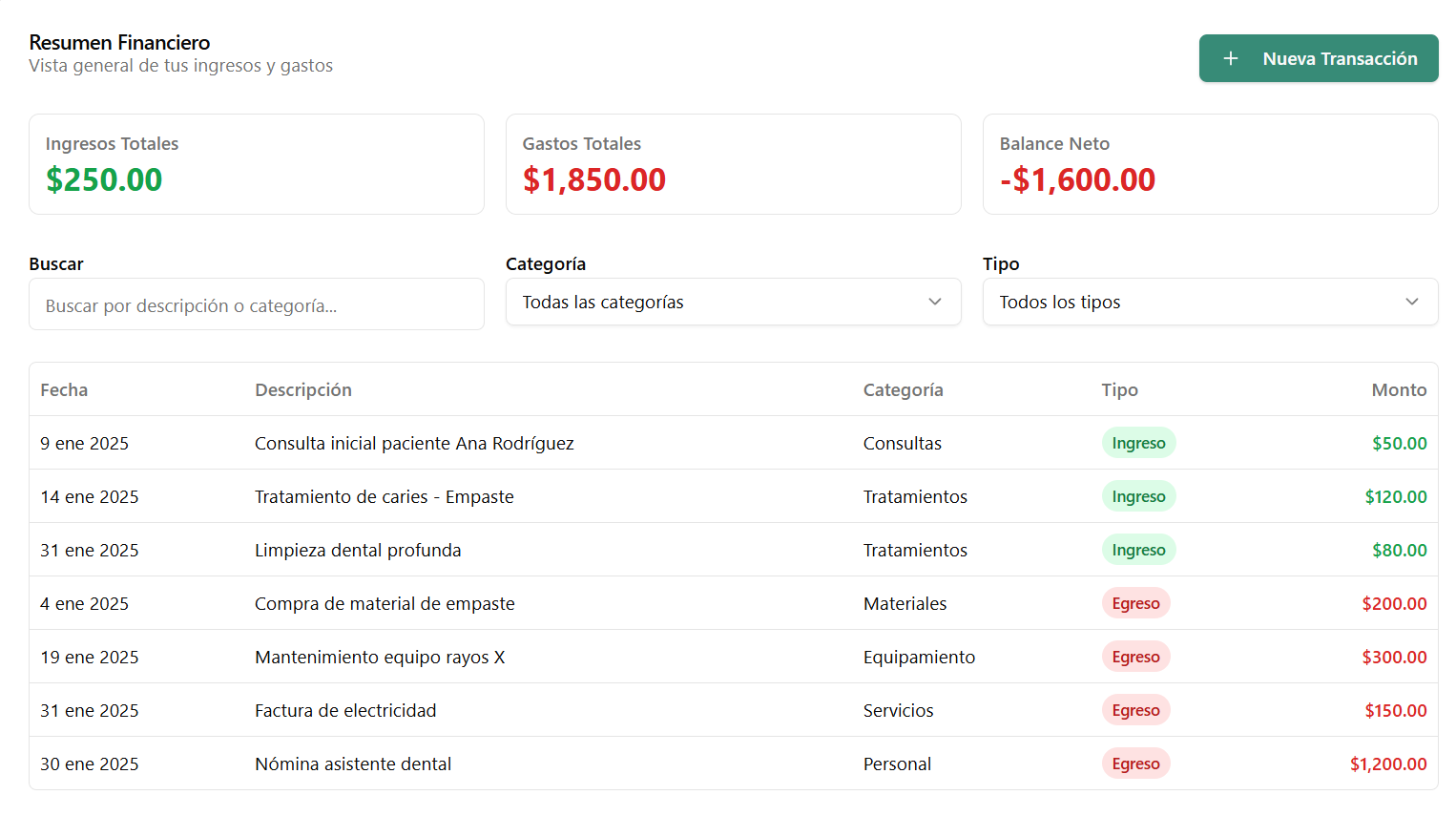The height and width of the screenshot is (816, 1456).
Task: Click the Fecha column header
Action: (64, 389)
